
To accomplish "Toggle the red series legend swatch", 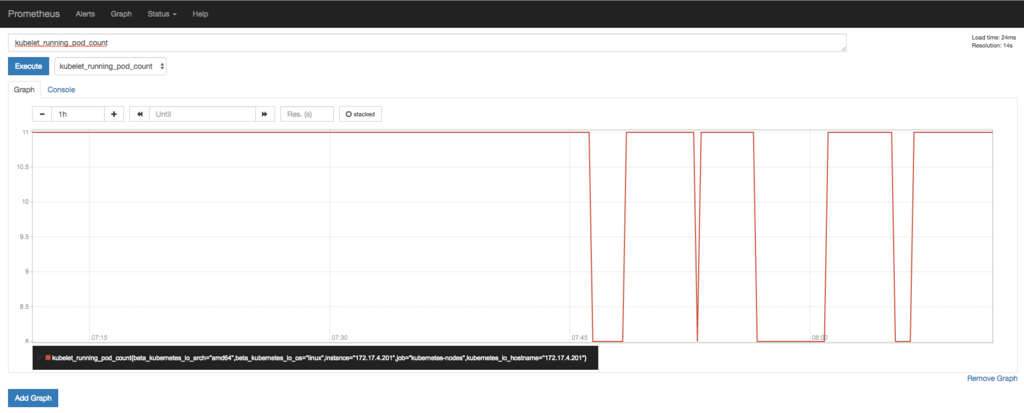I will click(x=48, y=358).
